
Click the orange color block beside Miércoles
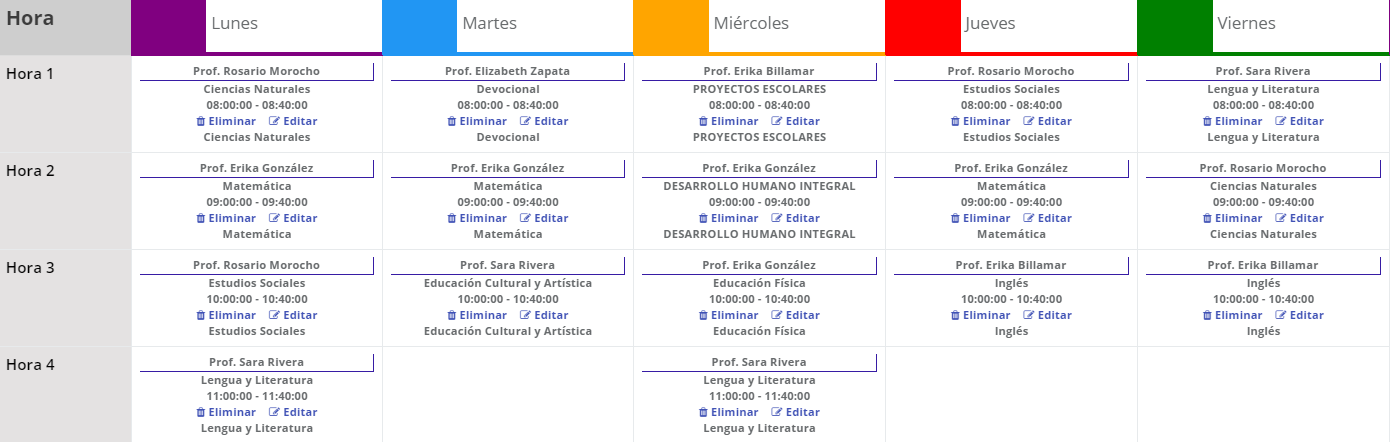click(671, 26)
